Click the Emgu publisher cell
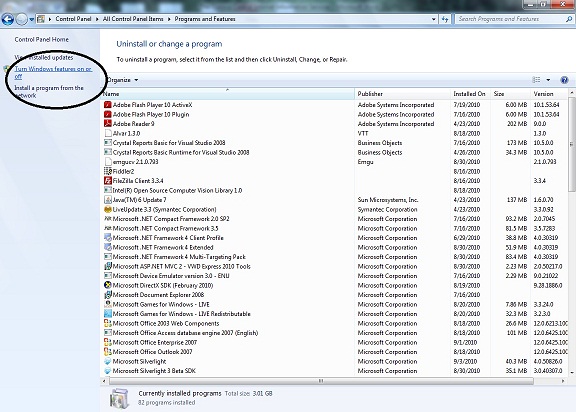The height and width of the screenshot is (412, 576). click(x=366, y=162)
